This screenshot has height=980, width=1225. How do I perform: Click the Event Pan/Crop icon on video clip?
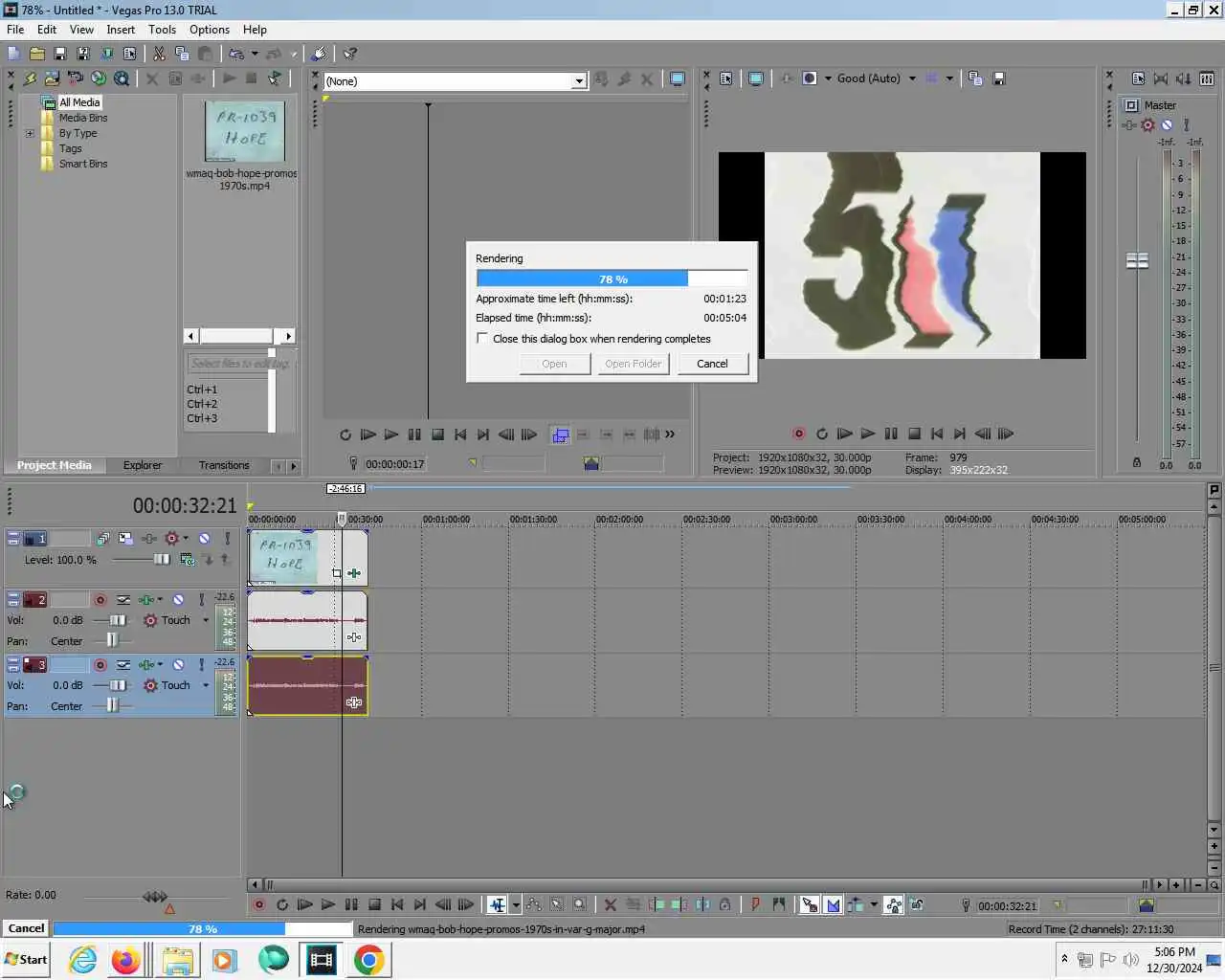337,573
